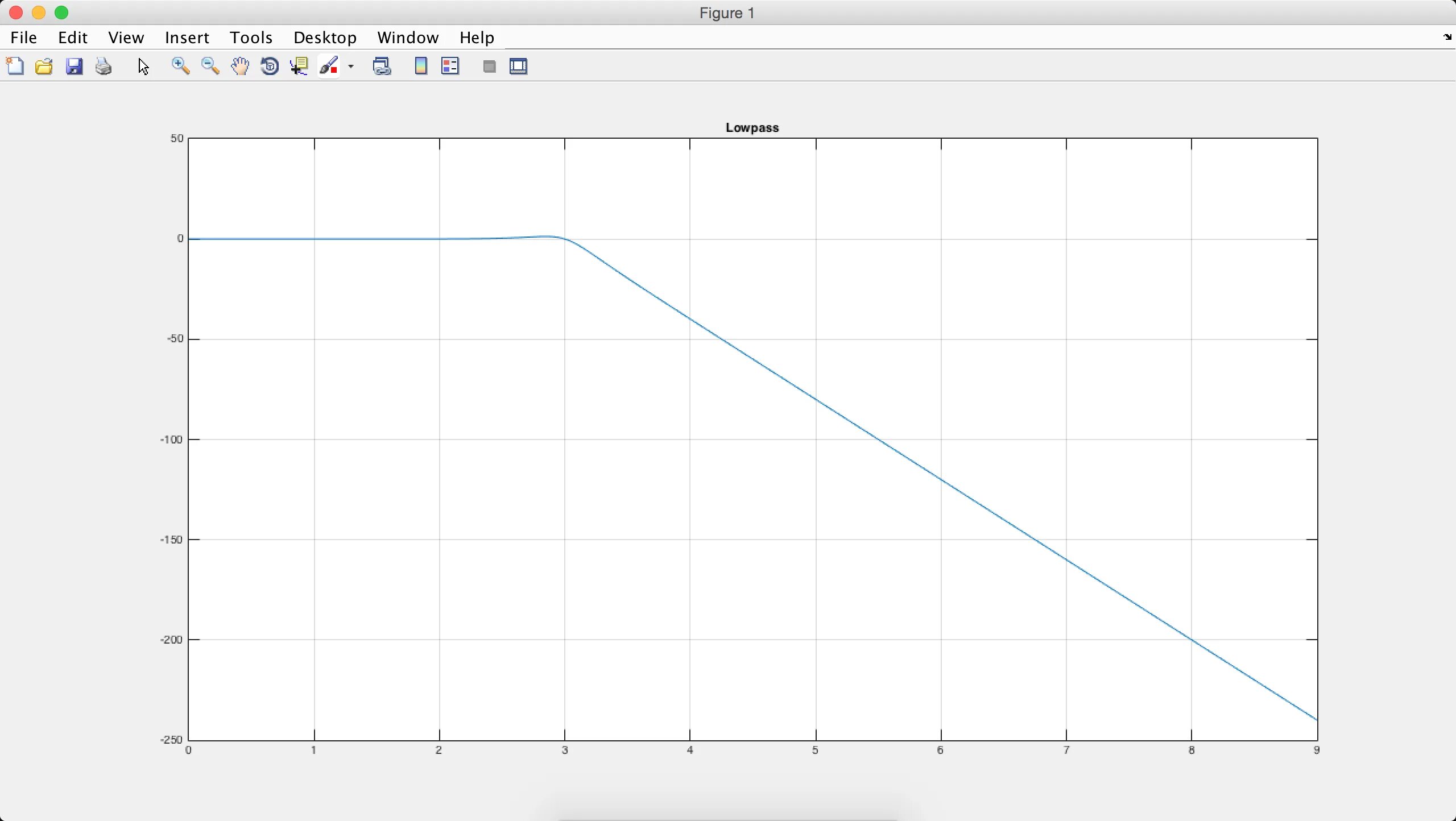Toggle the Data Cursor tool
The image size is (1456, 821).
[x=299, y=67]
